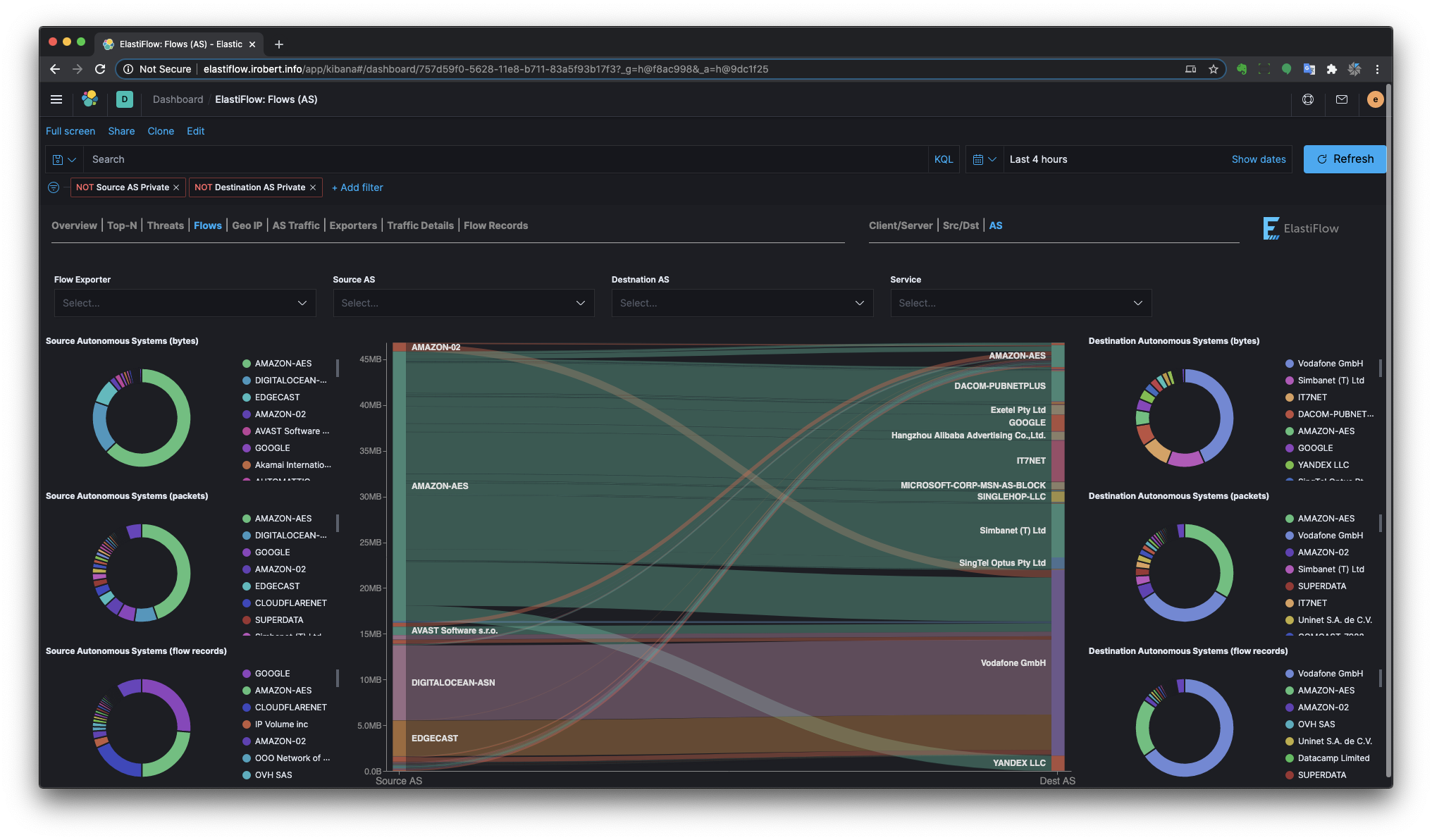Screen dimensions: 1432x840
Task: Open the Overview dashboard tab
Action: (x=74, y=226)
